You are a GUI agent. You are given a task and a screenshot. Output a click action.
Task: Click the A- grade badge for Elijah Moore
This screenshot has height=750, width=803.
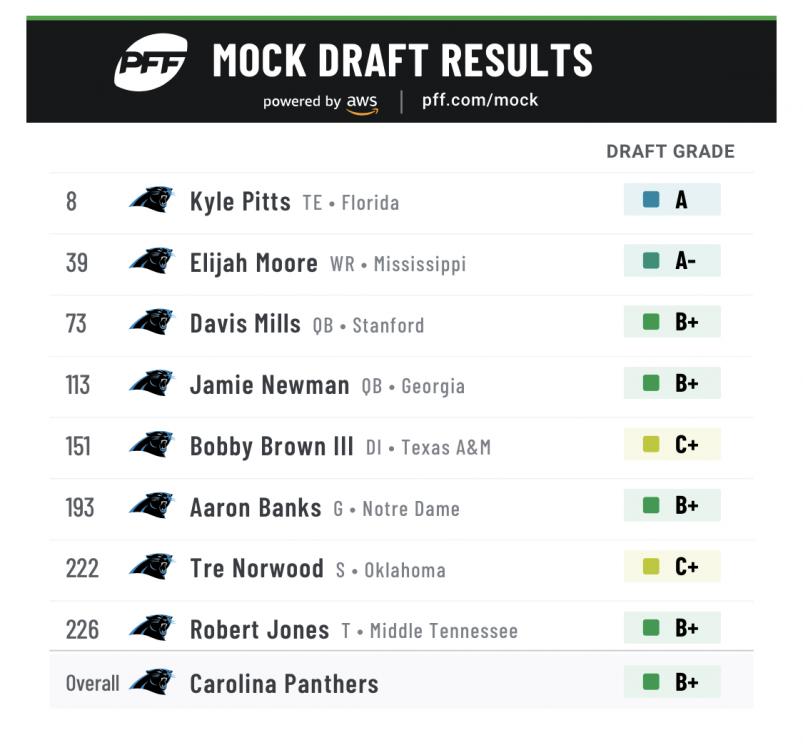click(x=672, y=261)
